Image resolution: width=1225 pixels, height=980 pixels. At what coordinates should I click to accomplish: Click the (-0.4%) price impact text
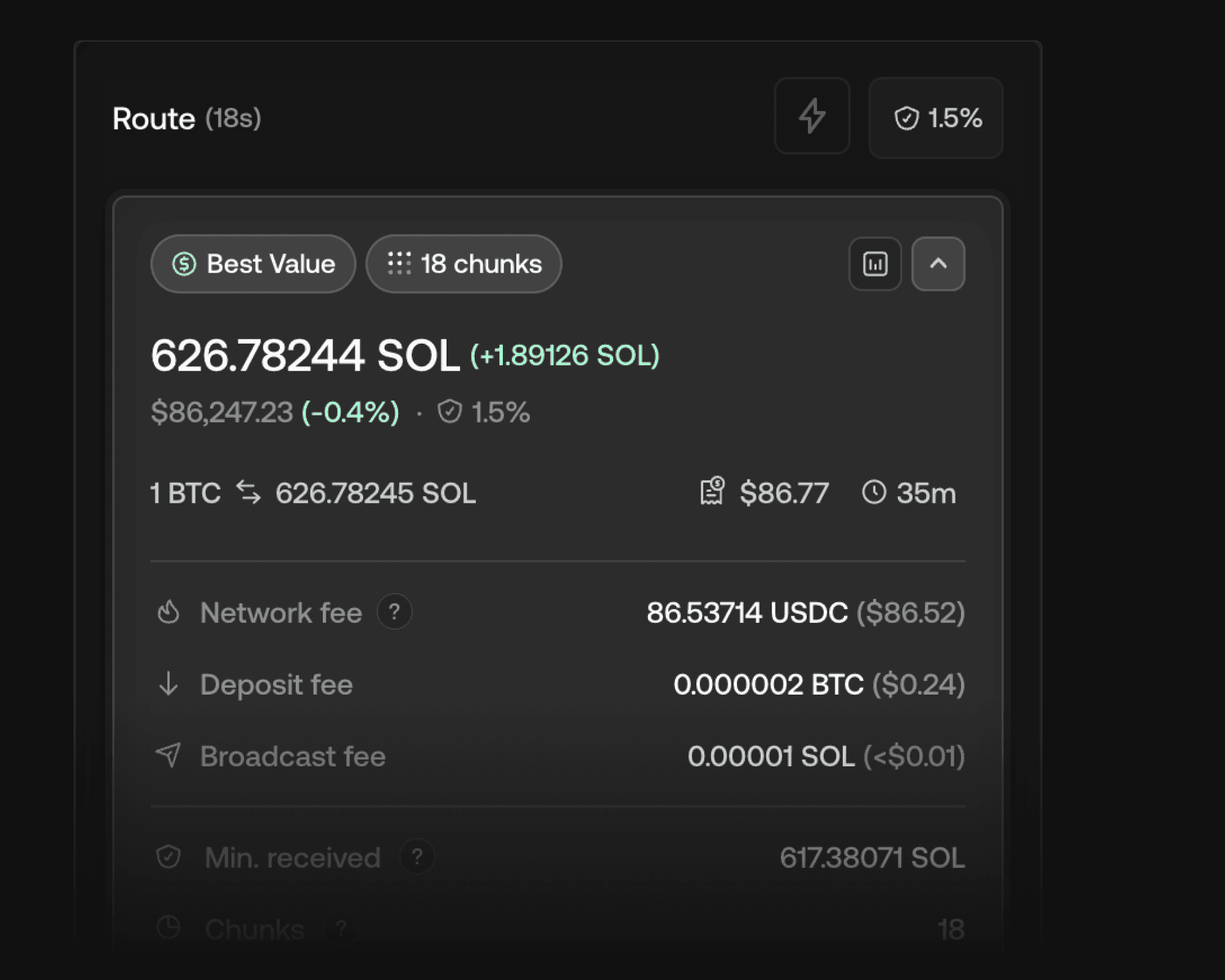click(x=350, y=412)
